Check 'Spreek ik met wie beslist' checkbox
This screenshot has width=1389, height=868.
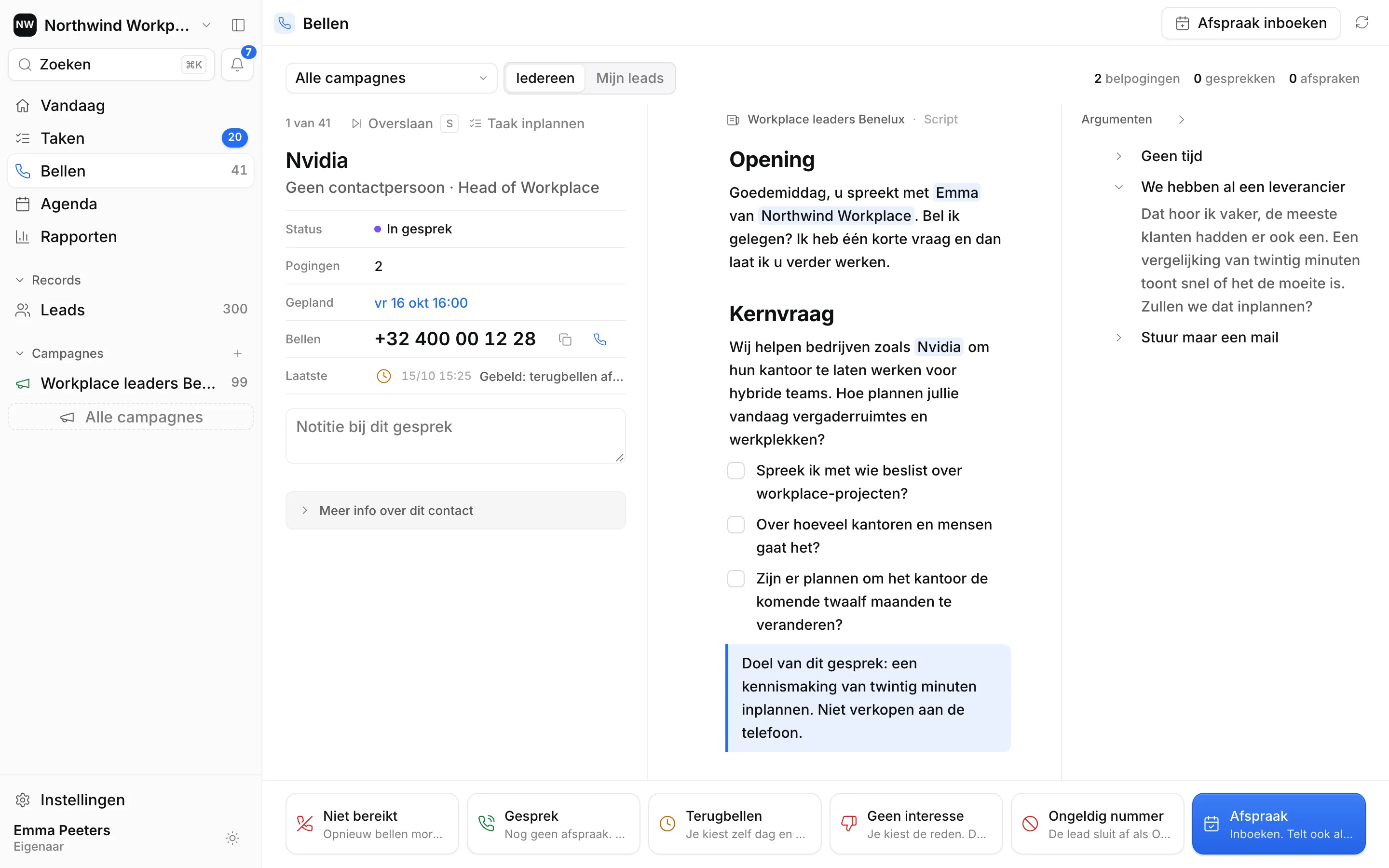(x=736, y=471)
